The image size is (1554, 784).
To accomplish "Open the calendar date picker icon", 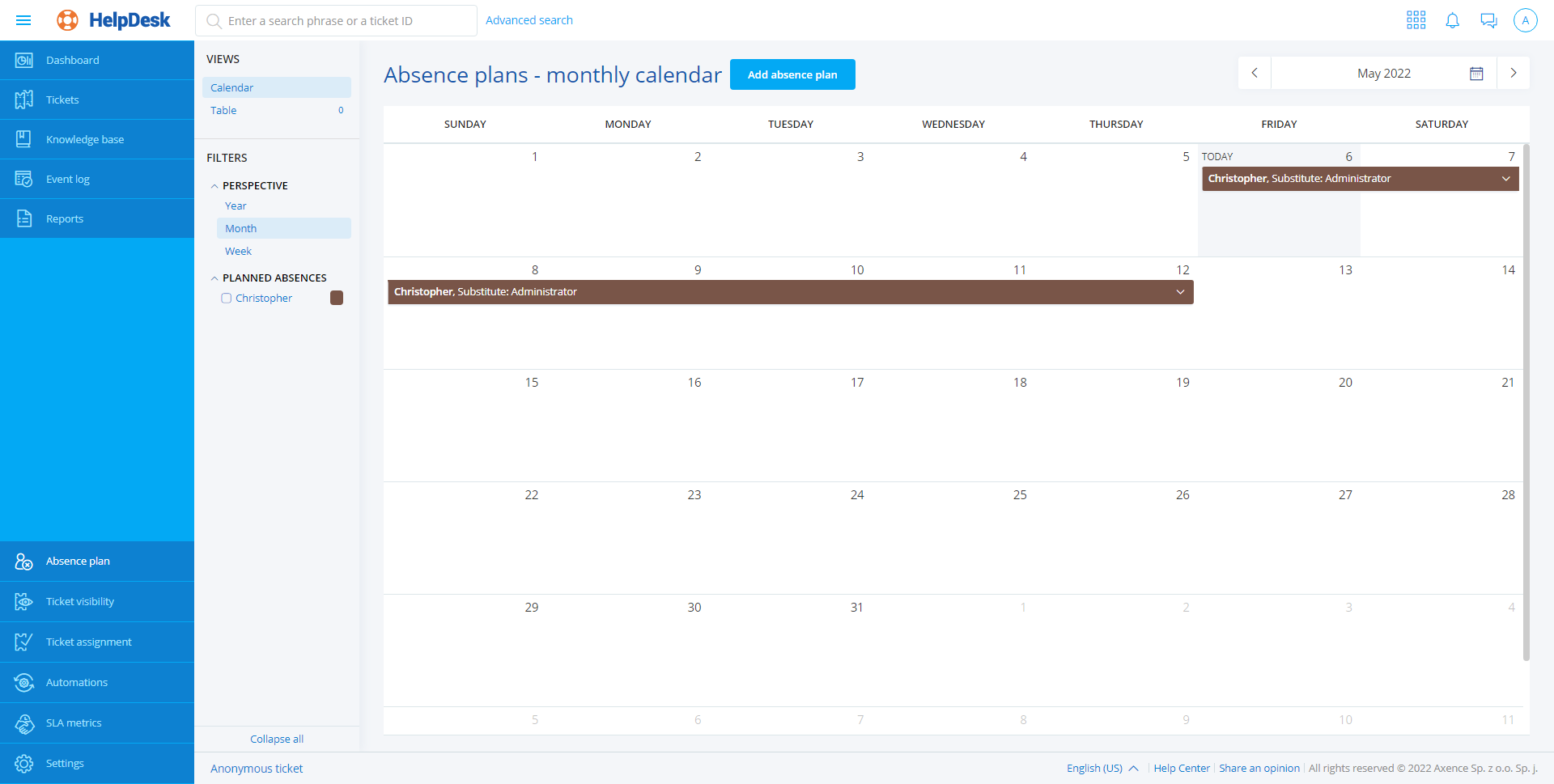I will click(1476, 74).
